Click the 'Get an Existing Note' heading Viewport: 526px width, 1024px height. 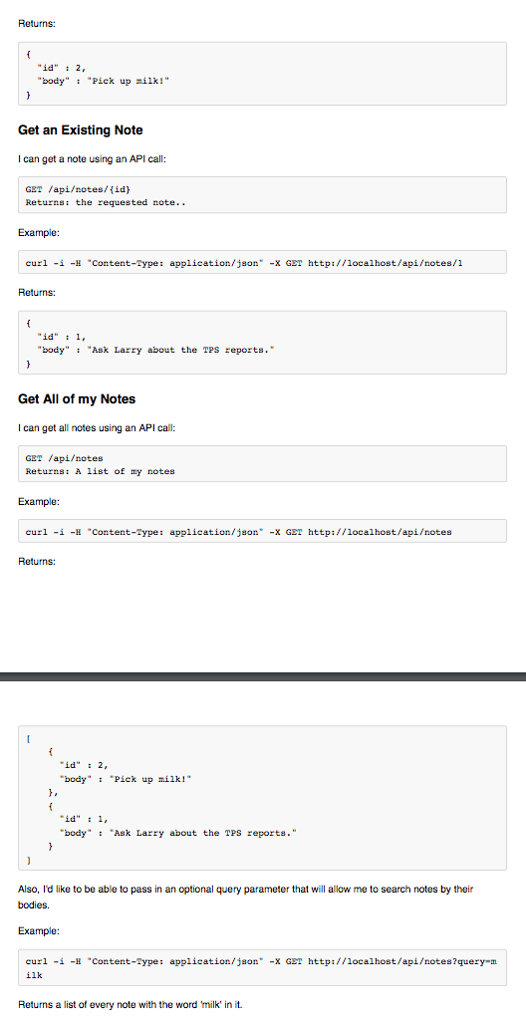80,130
